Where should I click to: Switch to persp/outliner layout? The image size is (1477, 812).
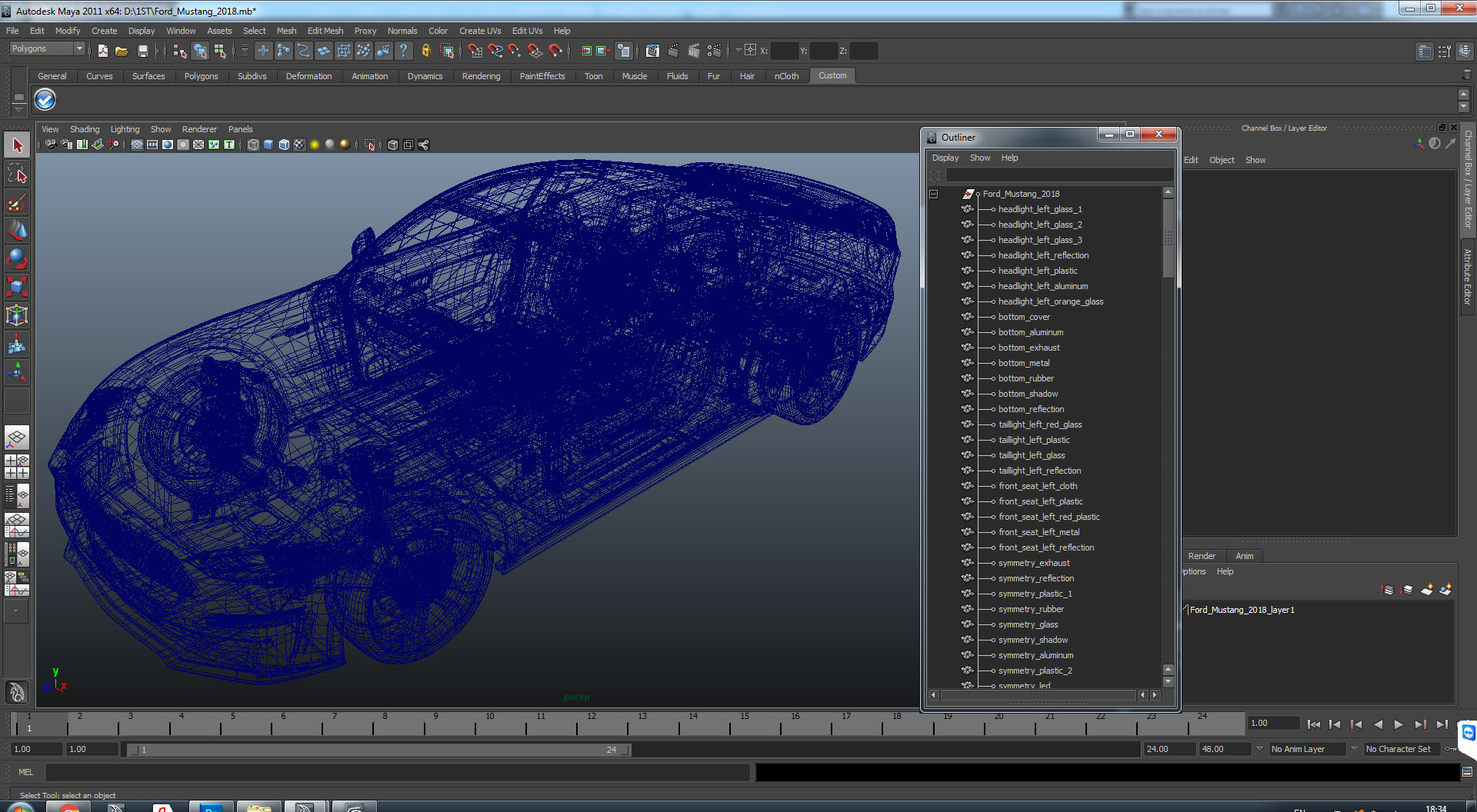coord(17,496)
